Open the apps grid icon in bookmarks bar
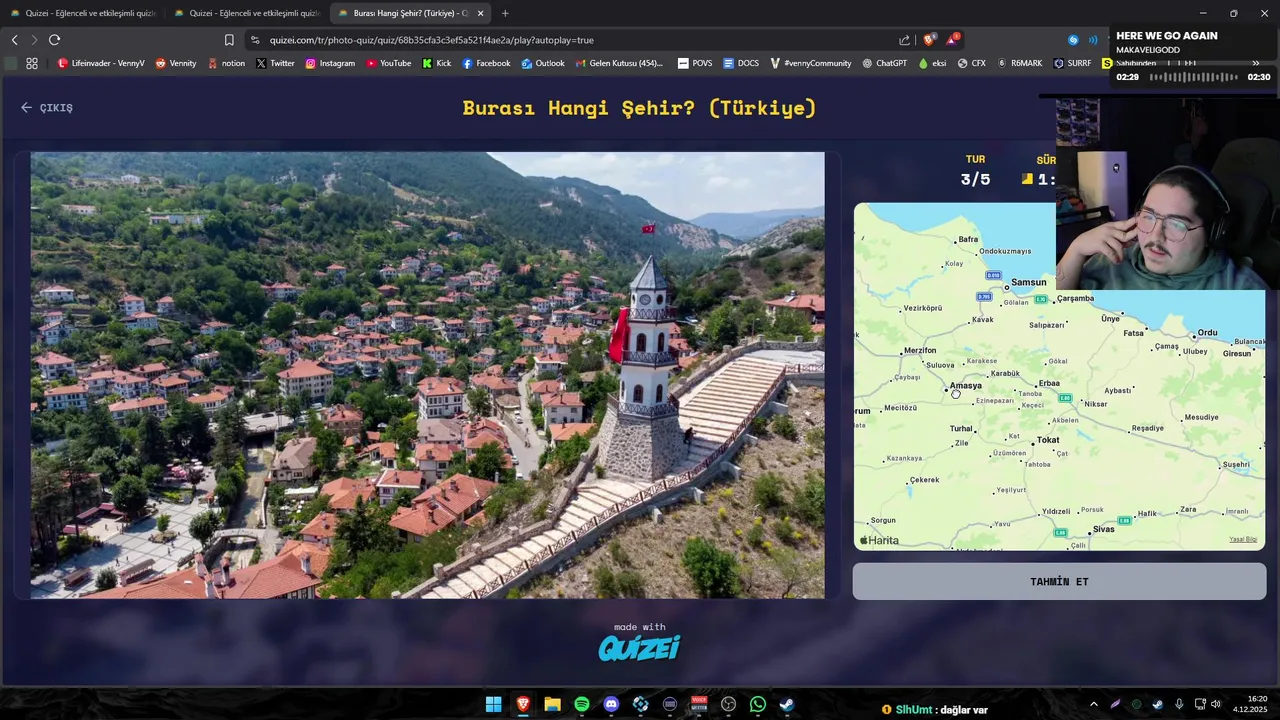 pos(32,63)
